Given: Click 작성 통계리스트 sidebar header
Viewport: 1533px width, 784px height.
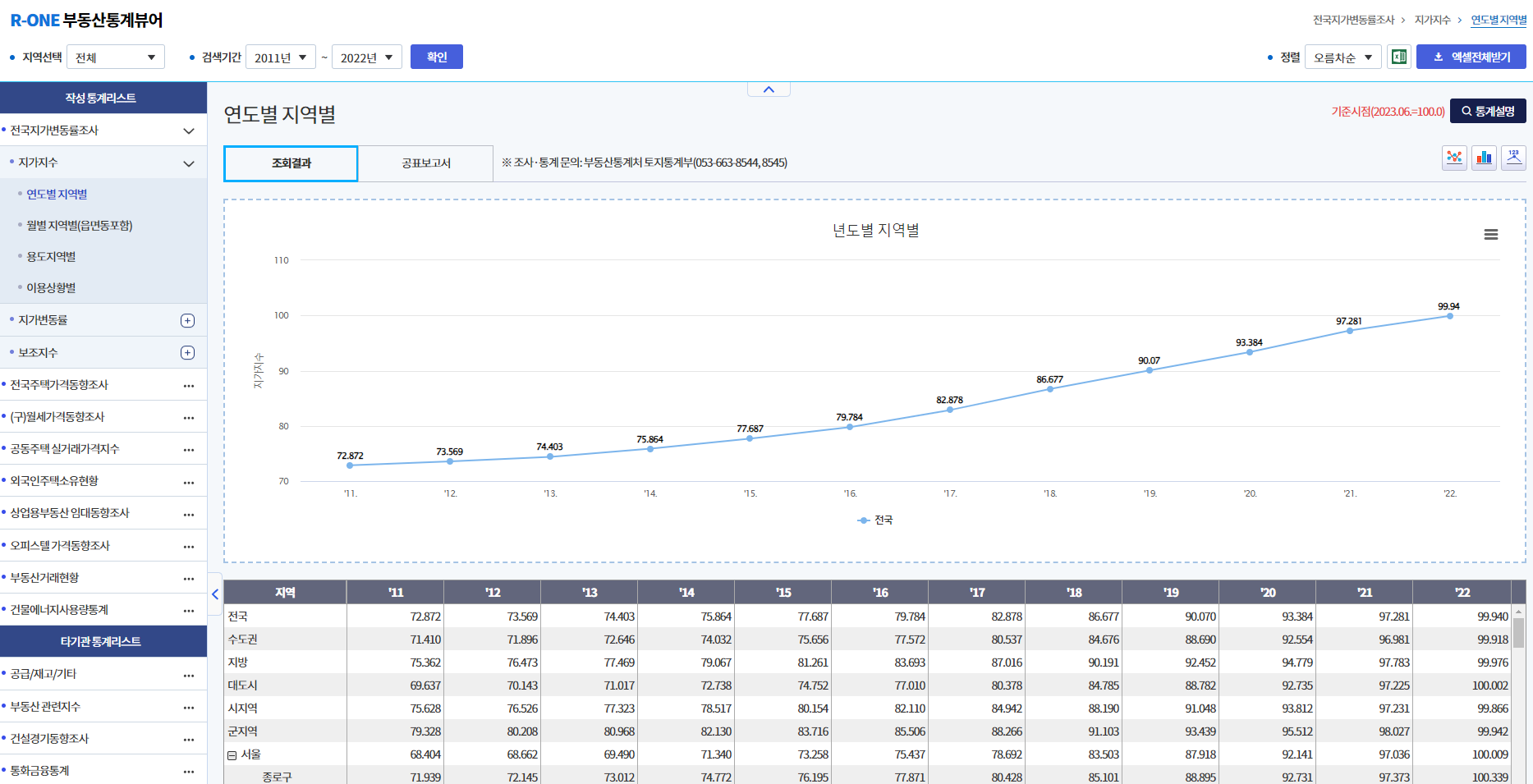Looking at the screenshot, I should coord(103,98).
